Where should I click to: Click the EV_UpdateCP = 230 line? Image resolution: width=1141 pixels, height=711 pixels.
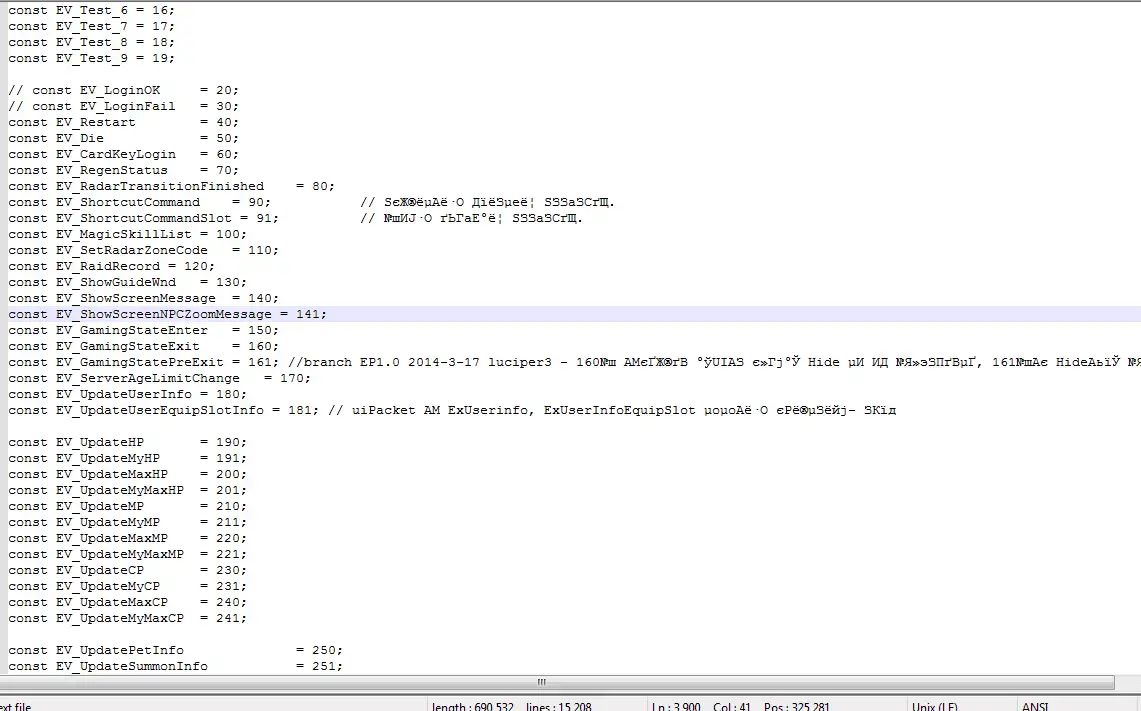(127, 571)
